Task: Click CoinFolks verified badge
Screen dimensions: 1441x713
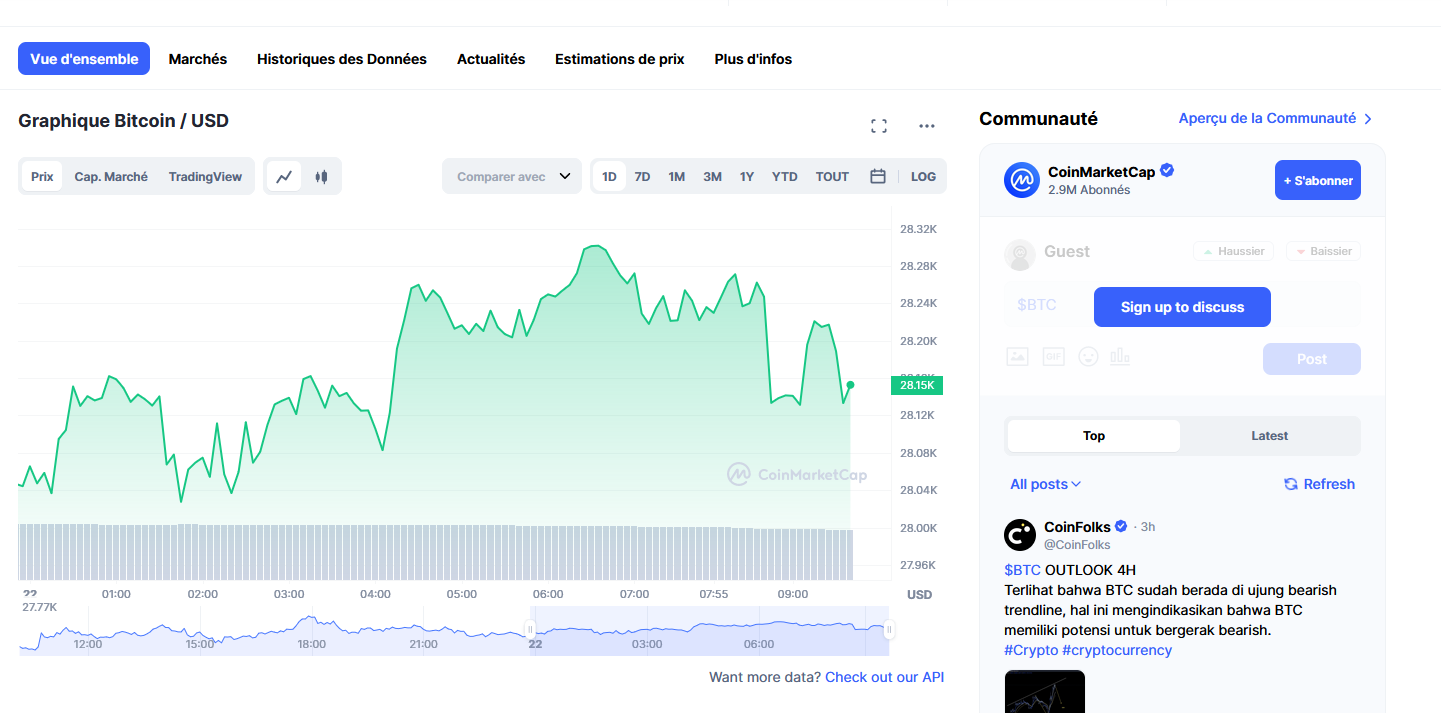Action: pyautogui.click(x=1122, y=526)
